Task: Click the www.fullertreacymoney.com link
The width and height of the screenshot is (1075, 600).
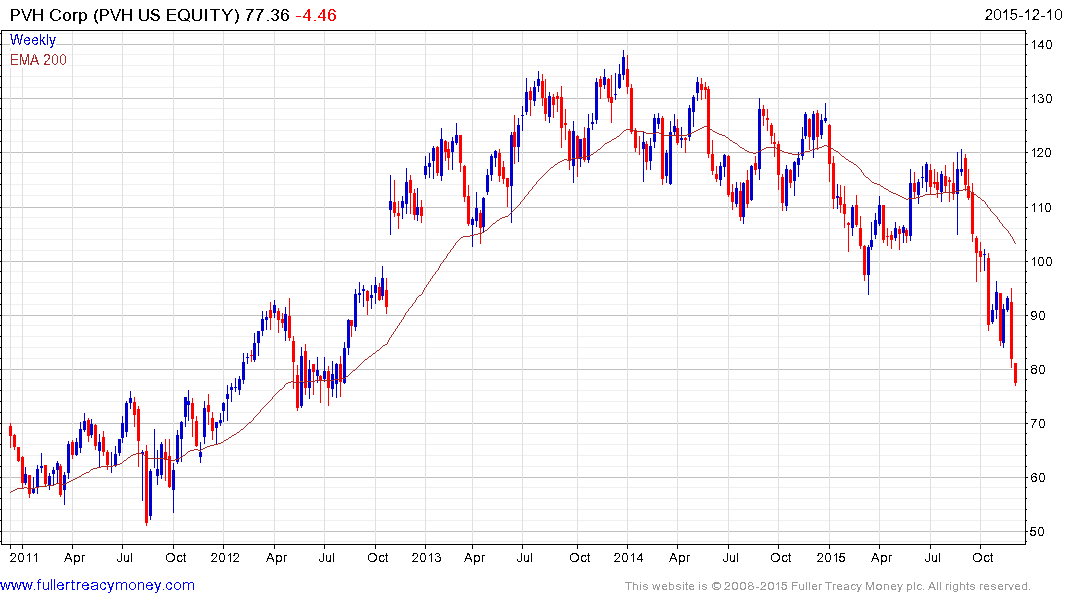Action: [x=97, y=585]
